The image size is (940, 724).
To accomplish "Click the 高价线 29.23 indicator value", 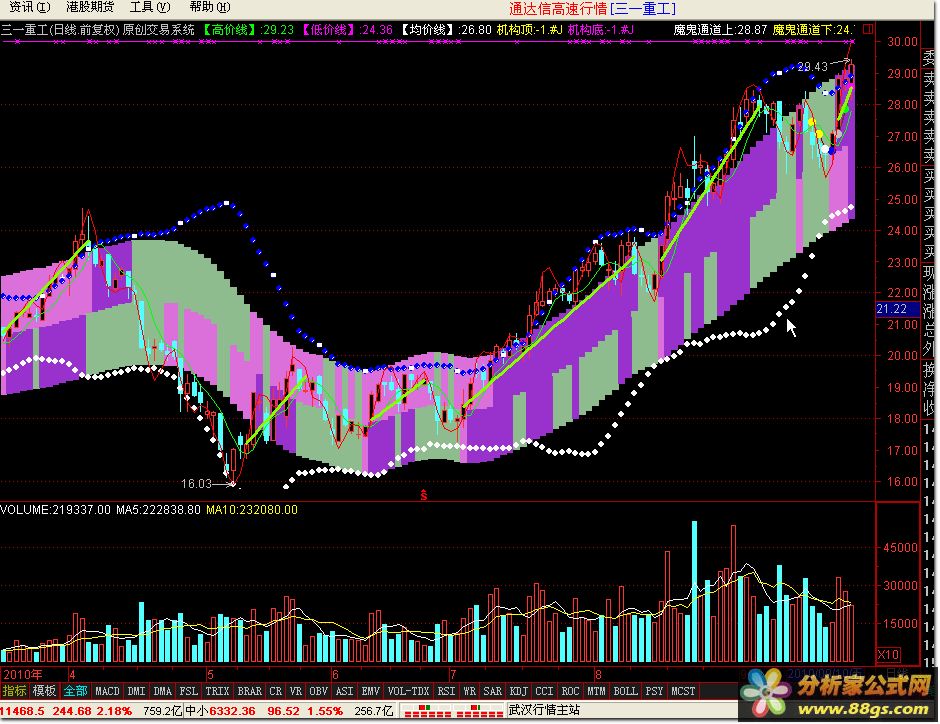I will tap(246, 29).
